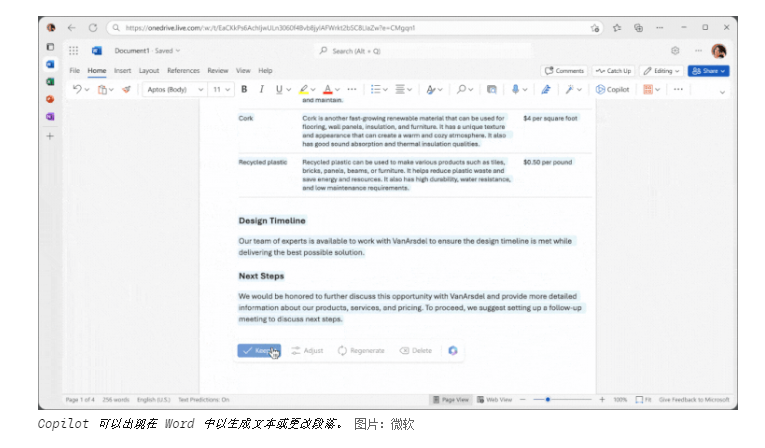
Task: Click the Designer wand icon
Action: coord(569,89)
